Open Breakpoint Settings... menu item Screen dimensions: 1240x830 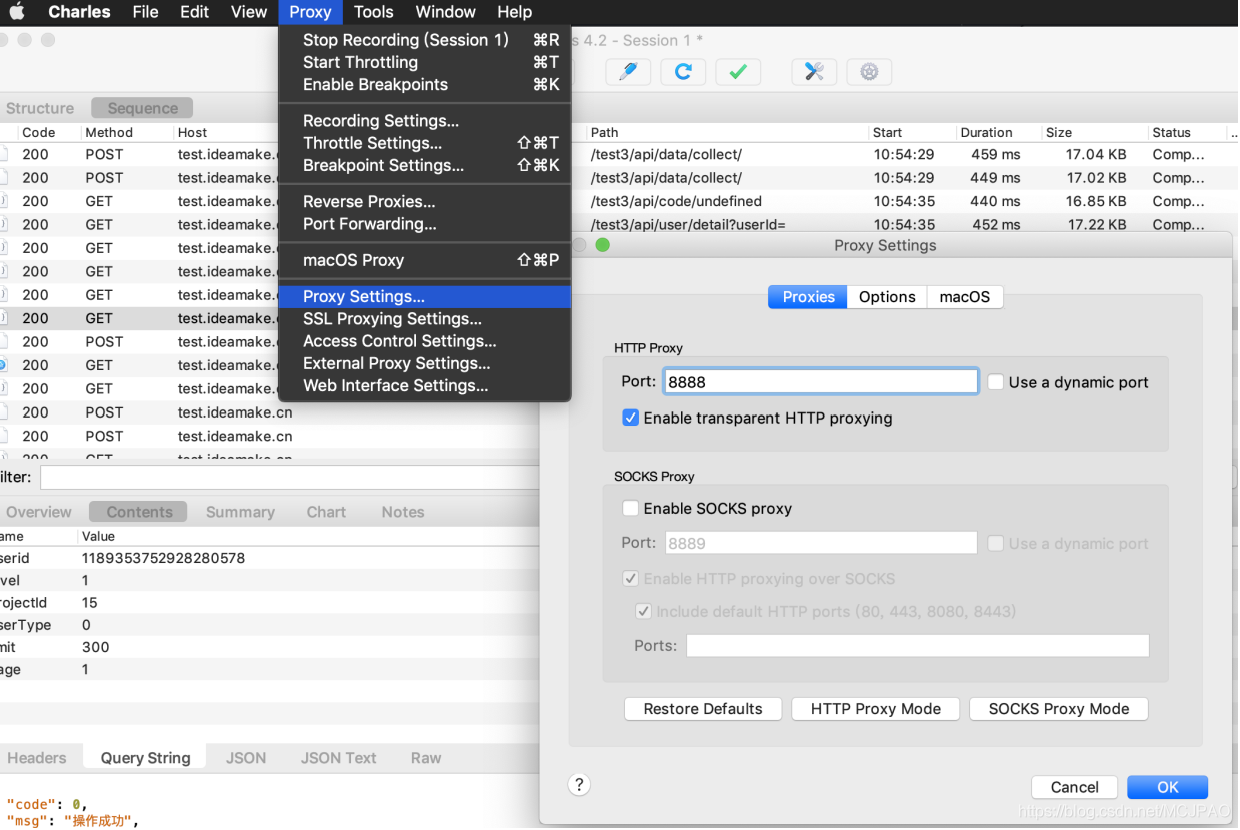(424, 165)
